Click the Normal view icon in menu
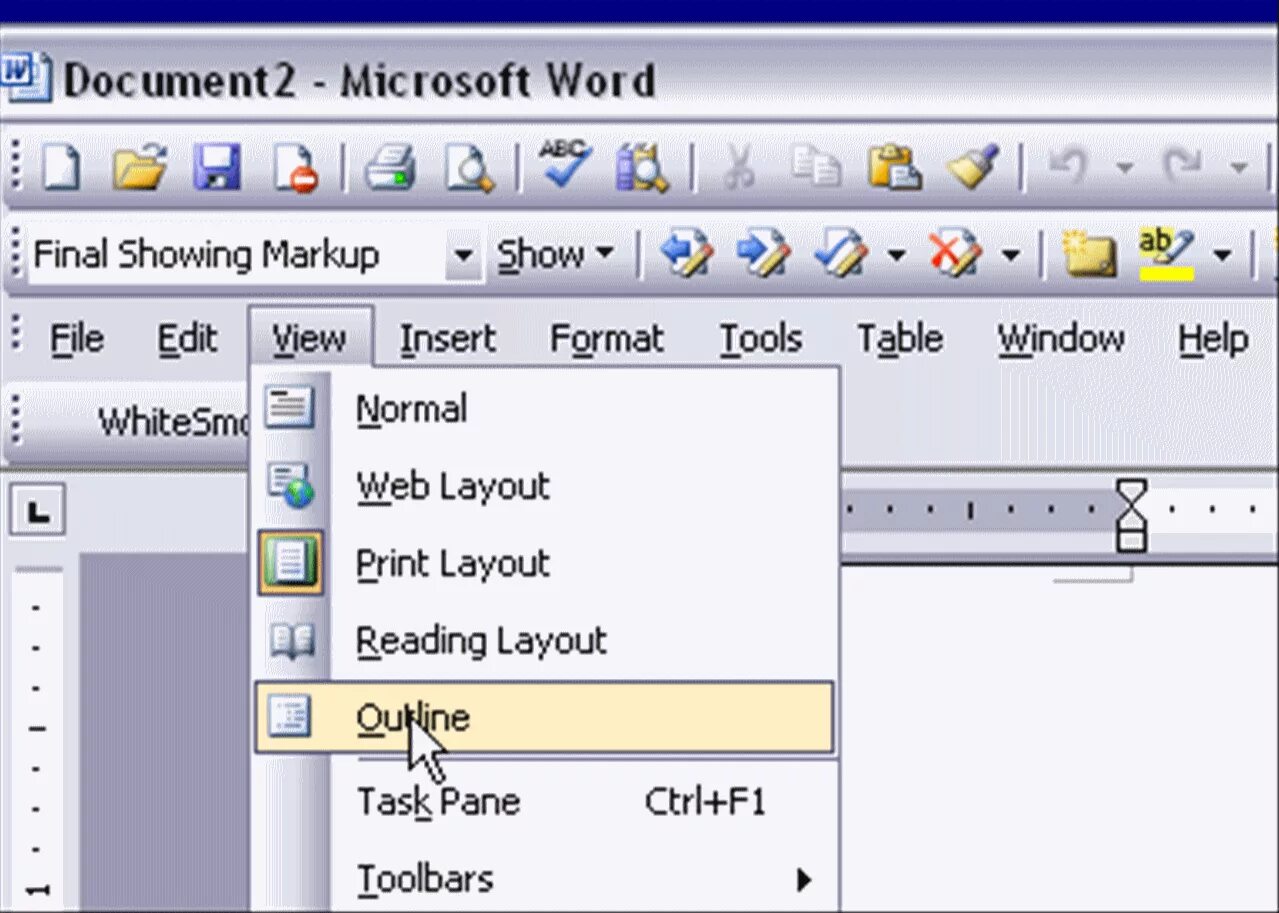This screenshot has height=913, width=1279. pos(290,408)
